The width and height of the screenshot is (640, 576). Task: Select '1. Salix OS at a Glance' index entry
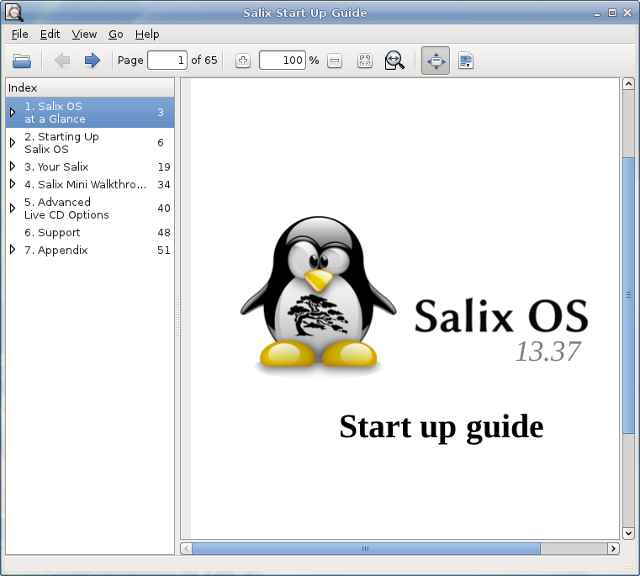pyautogui.click(x=90, y=112)
